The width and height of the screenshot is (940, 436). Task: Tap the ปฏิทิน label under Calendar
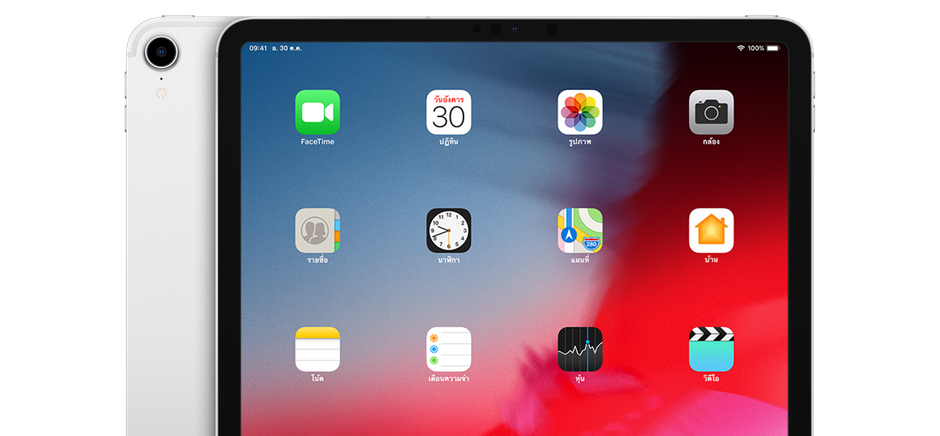point(448,142)
